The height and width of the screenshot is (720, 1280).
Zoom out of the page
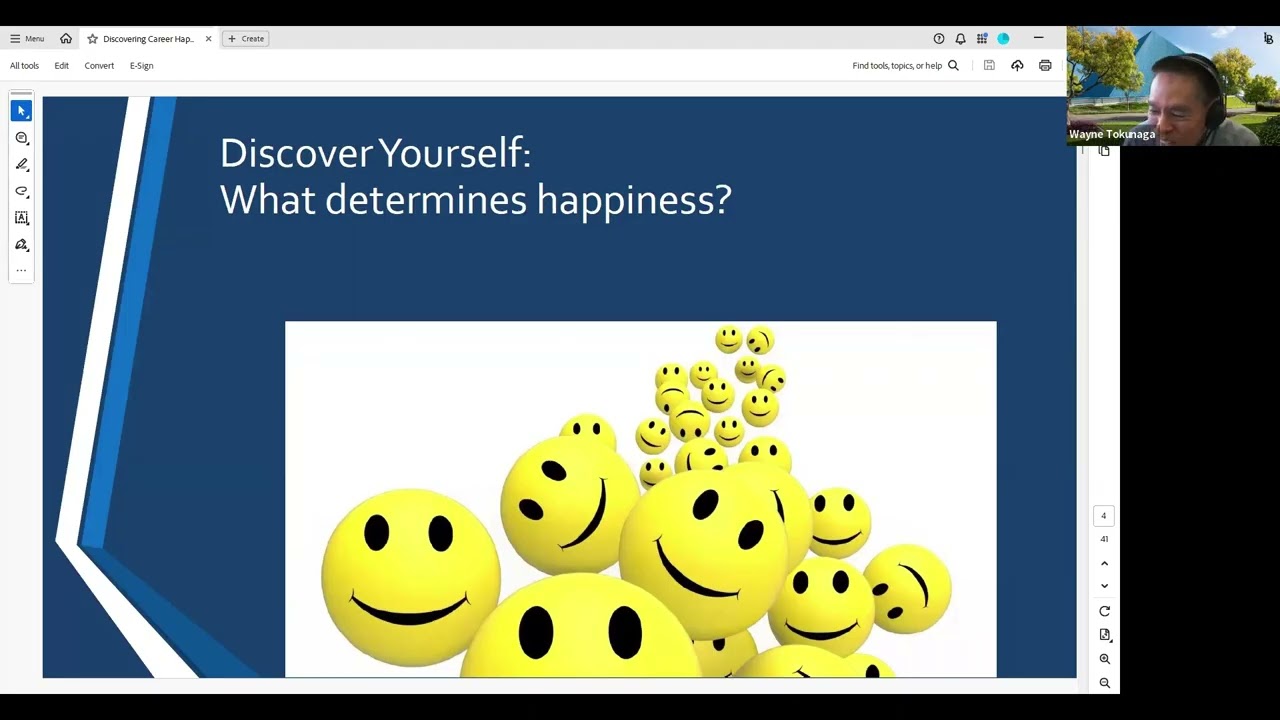click(x=1104, y=683)
